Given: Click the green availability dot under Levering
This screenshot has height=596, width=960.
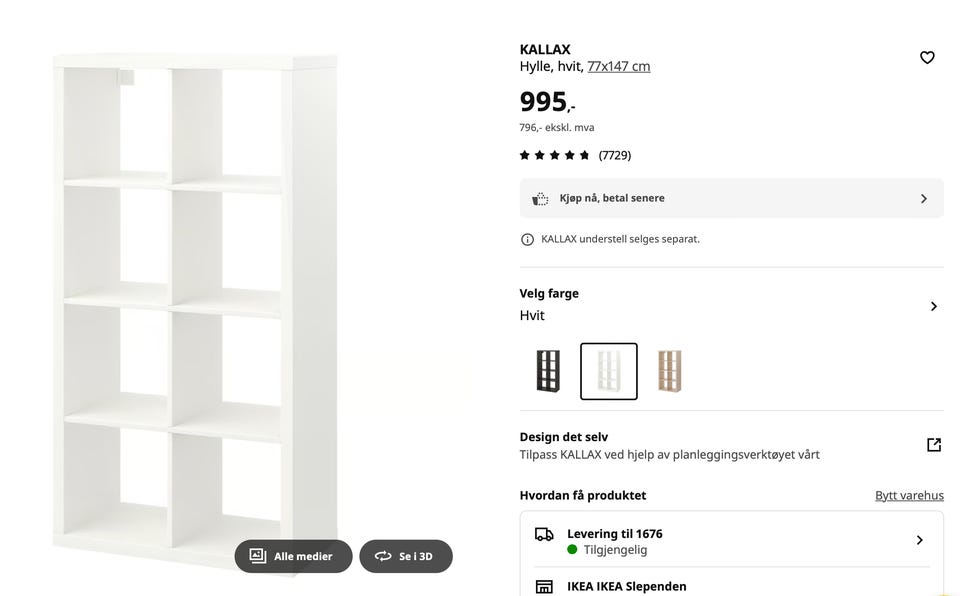Looking at the screenshot, I should 572,550.
